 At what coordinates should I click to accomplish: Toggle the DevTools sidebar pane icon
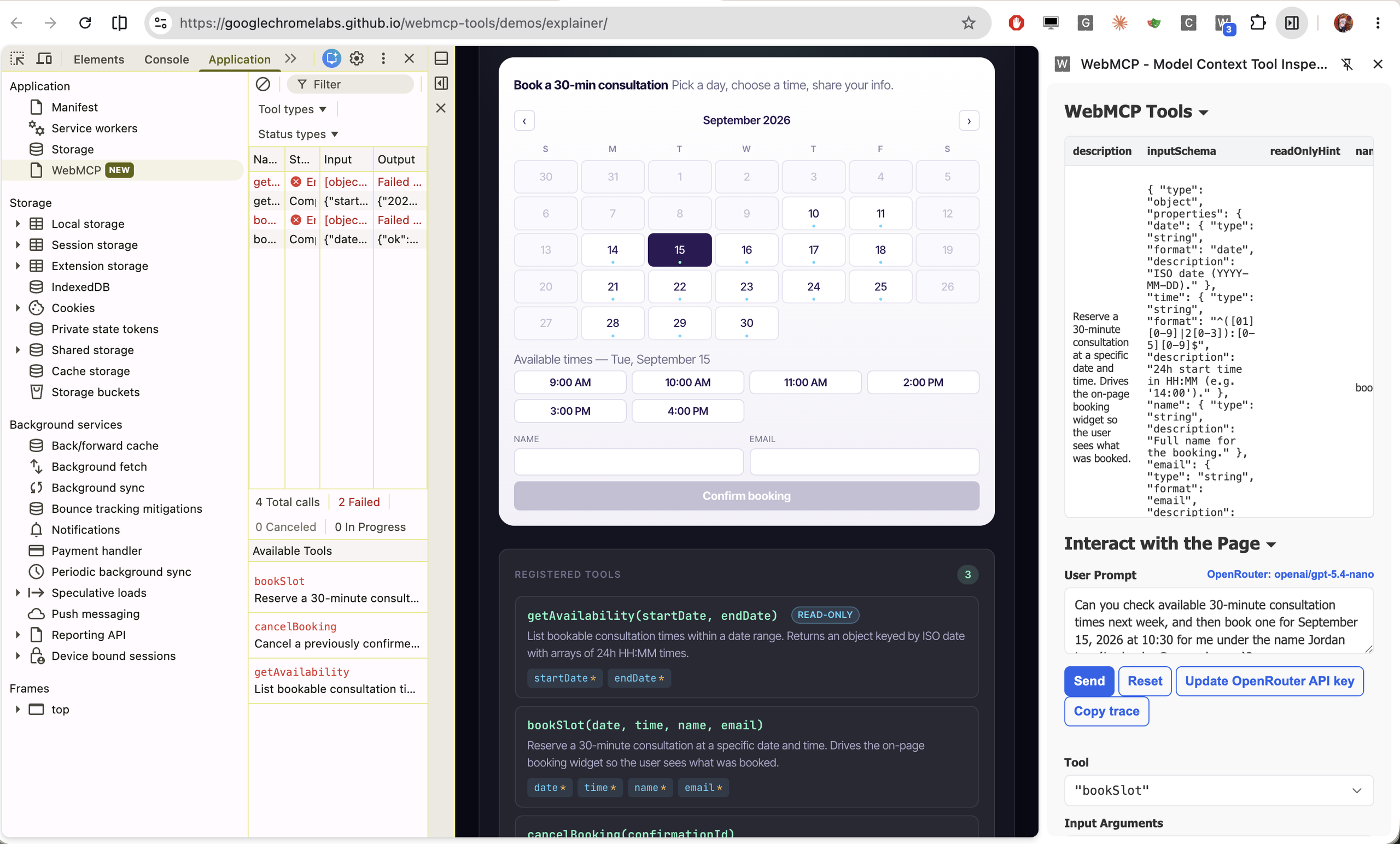coord(441,84)
